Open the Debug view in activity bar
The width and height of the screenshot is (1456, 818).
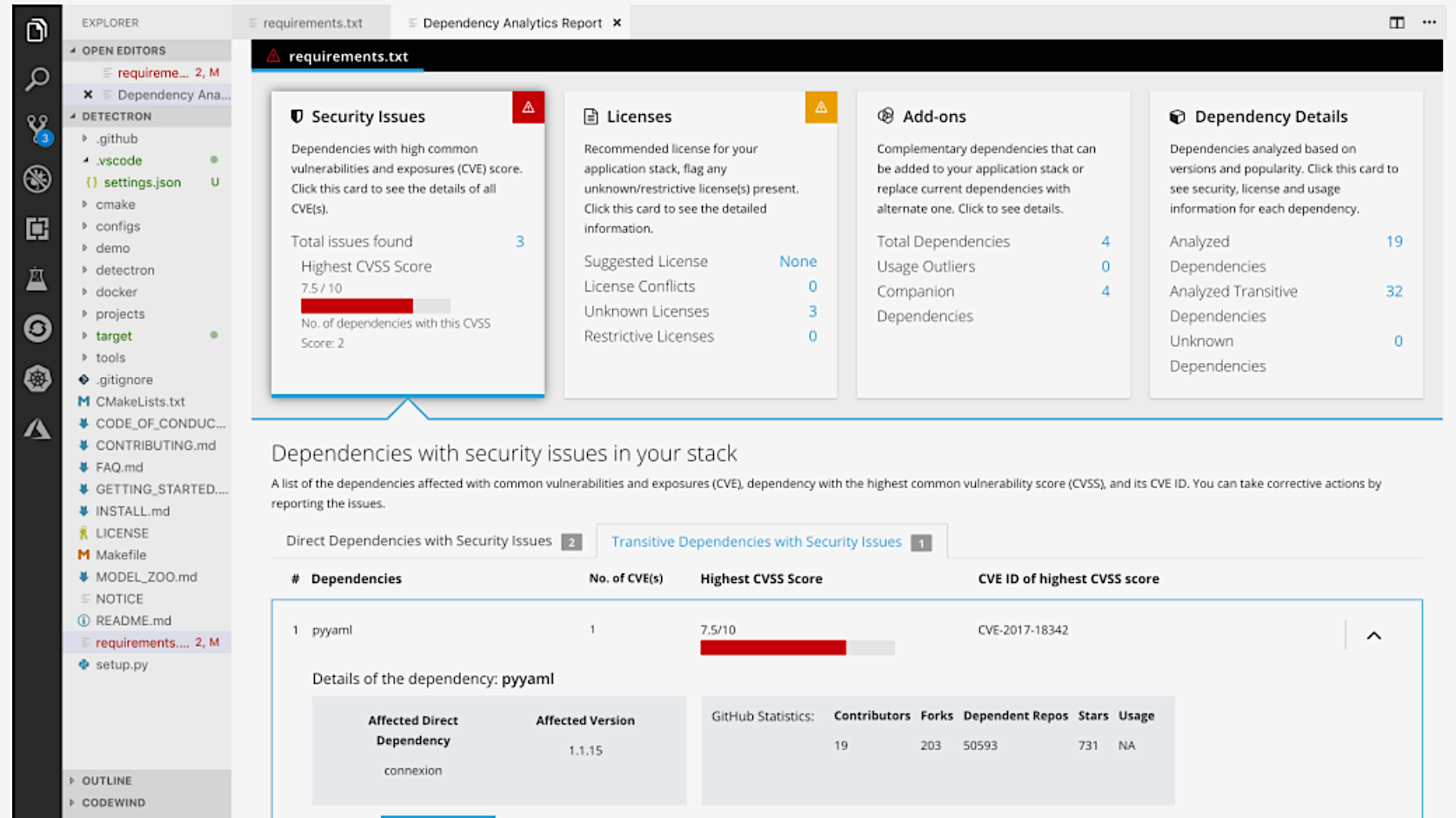(37, 179)
